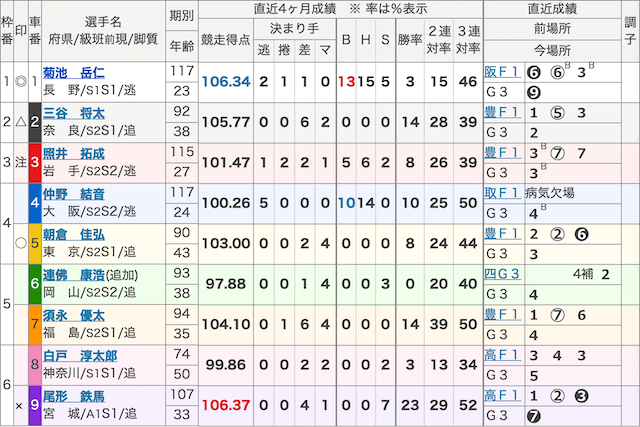Screen dimensions: 640x427
Task: Click blue car number 4 badge
Action: [x=35, y=203]
